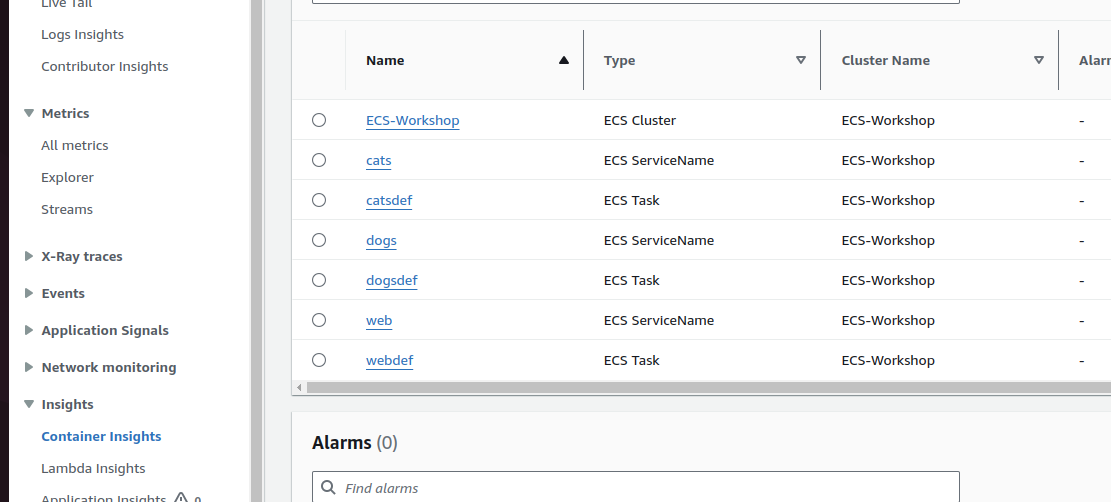
Task: Open the catsdef task link
Action: (389, 200)
